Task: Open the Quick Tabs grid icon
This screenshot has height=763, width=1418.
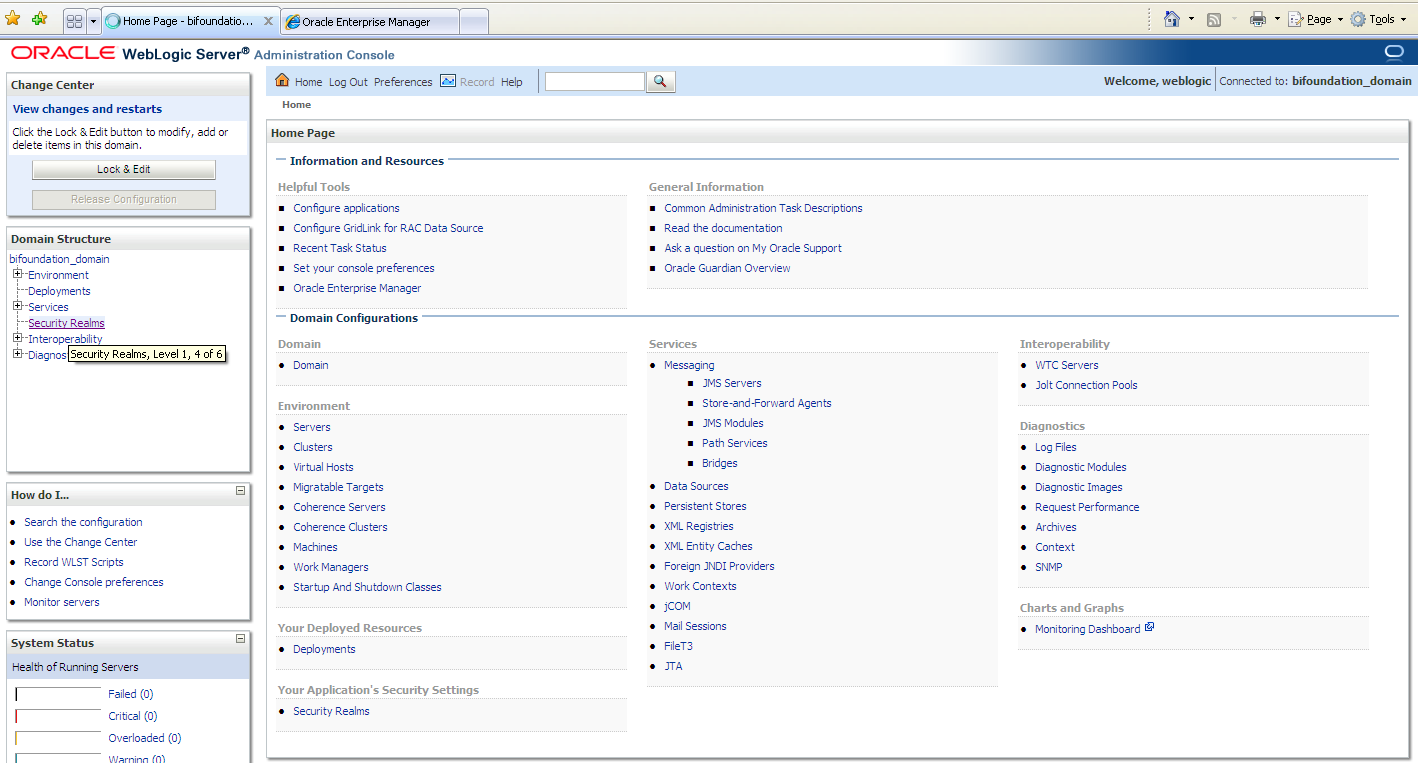Action: point(74,20)
